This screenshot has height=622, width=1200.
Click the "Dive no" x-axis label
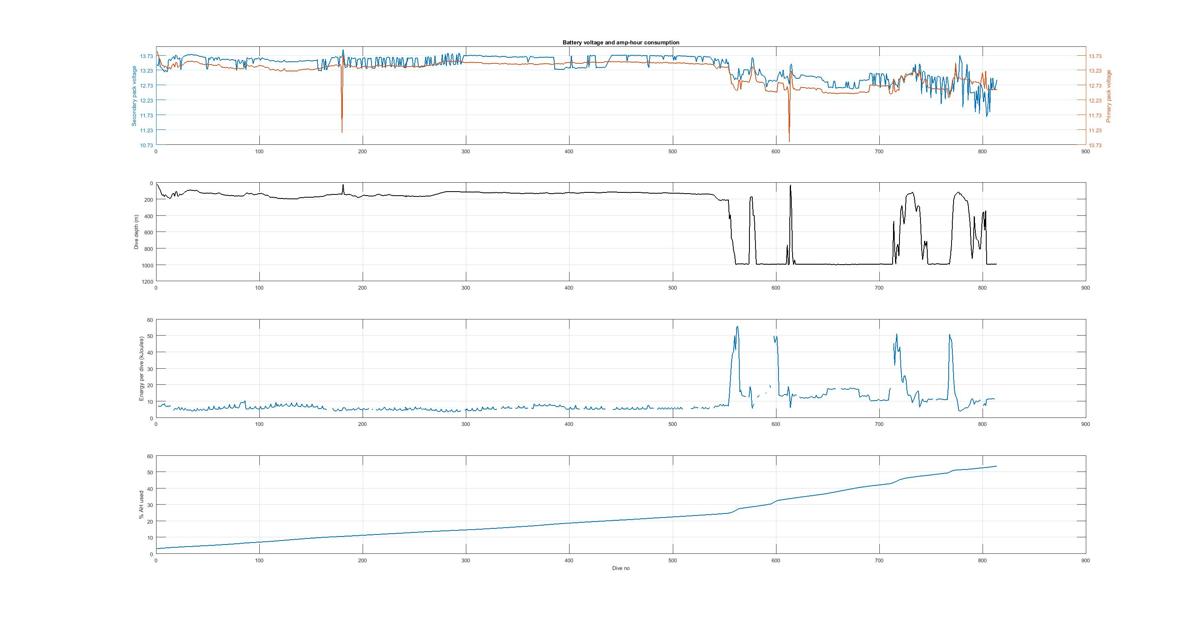point(620,568)
